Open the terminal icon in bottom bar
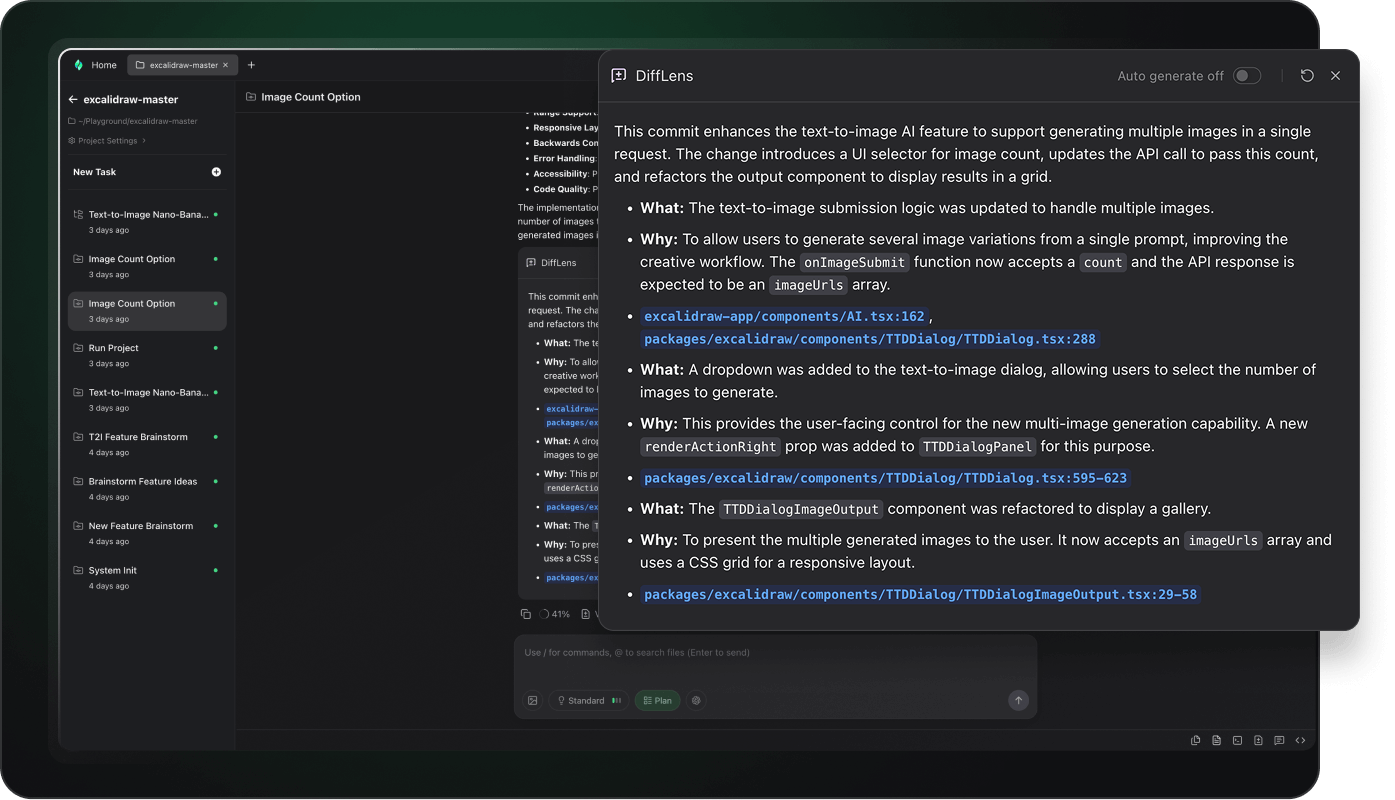1395x800 pixels. pos(1237,741)
